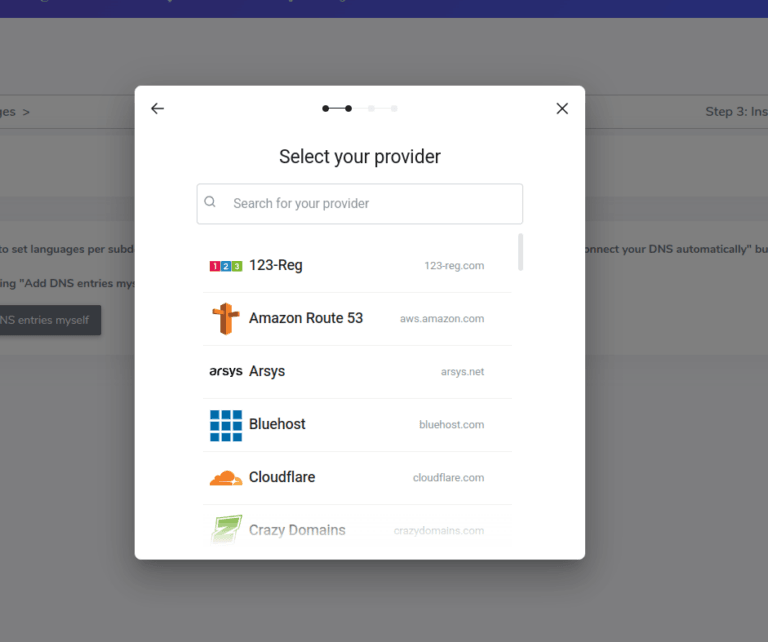Click the provider list scrollbar thumb
768x642 pixels.
coord(520,252)
